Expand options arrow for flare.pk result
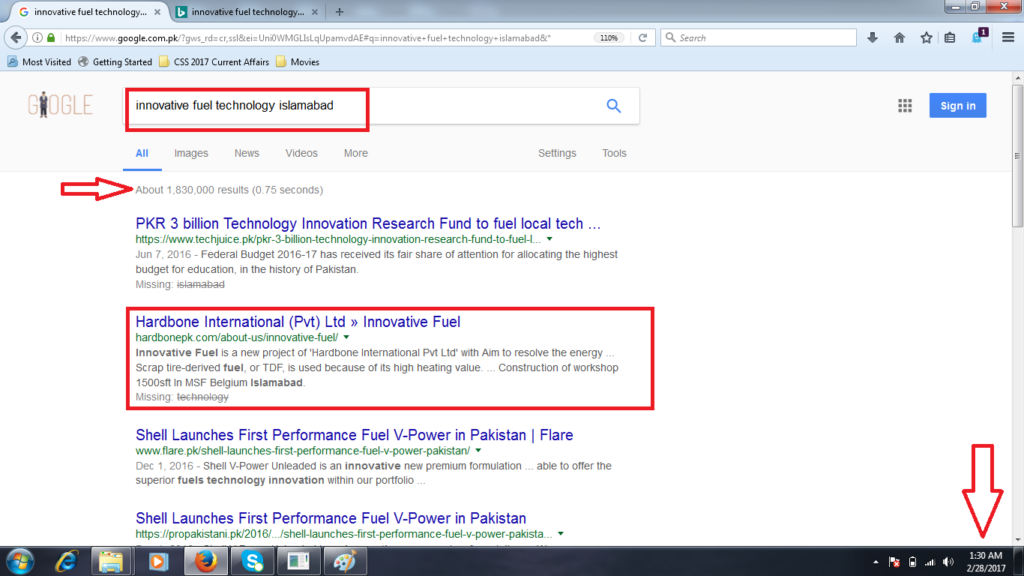 (478, 451)
